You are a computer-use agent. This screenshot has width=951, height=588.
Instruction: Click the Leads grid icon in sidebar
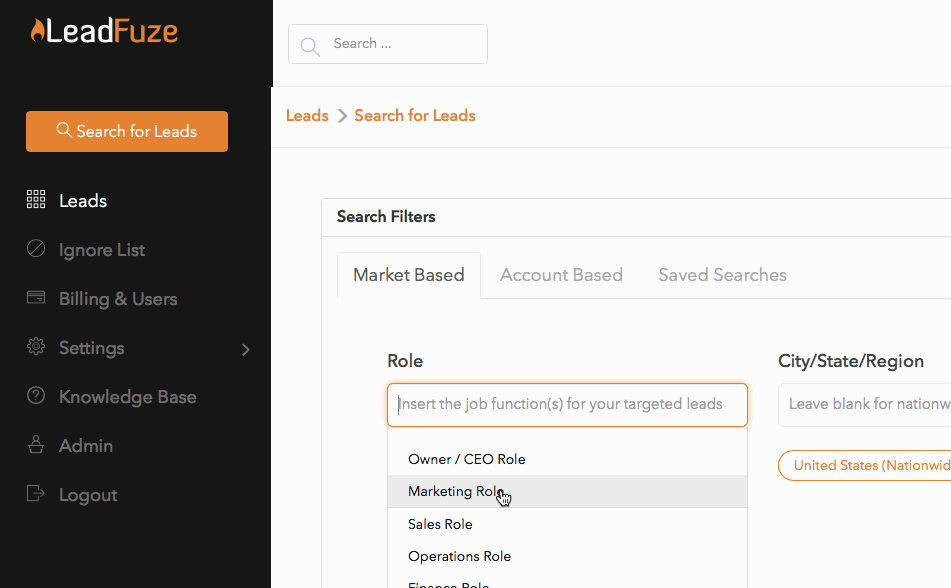coord(36,199)
